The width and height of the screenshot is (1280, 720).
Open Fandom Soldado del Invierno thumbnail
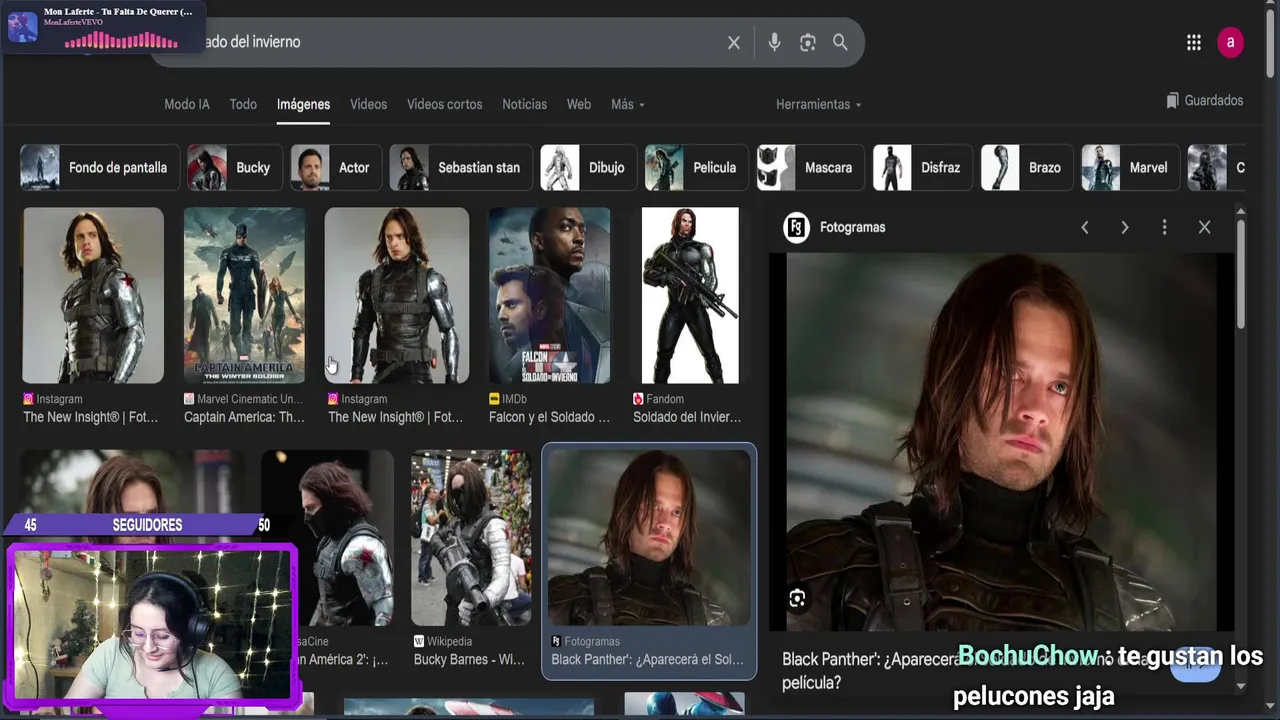pyautogui.click(x=690, y=295)
